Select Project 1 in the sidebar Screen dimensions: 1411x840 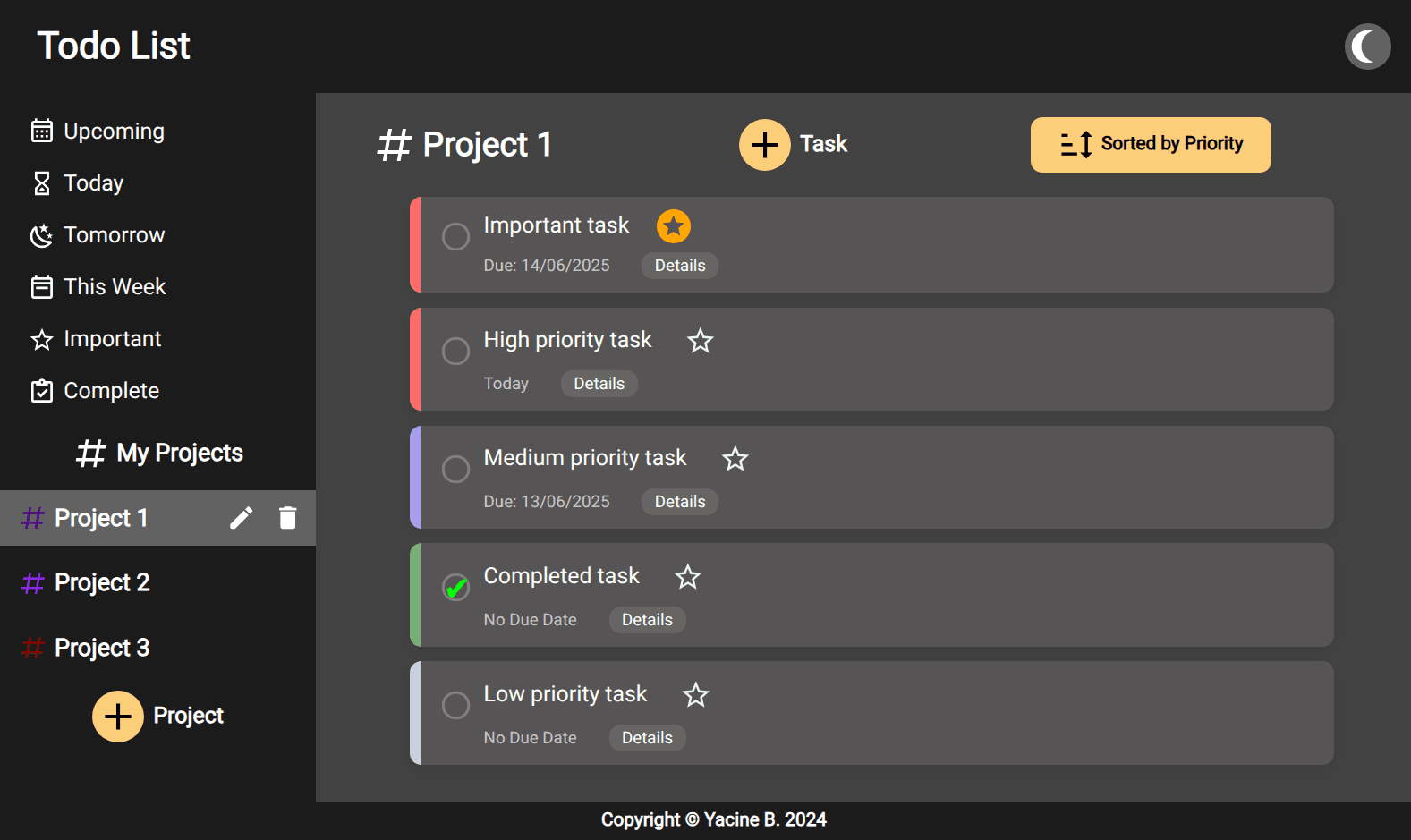[157, 518]
